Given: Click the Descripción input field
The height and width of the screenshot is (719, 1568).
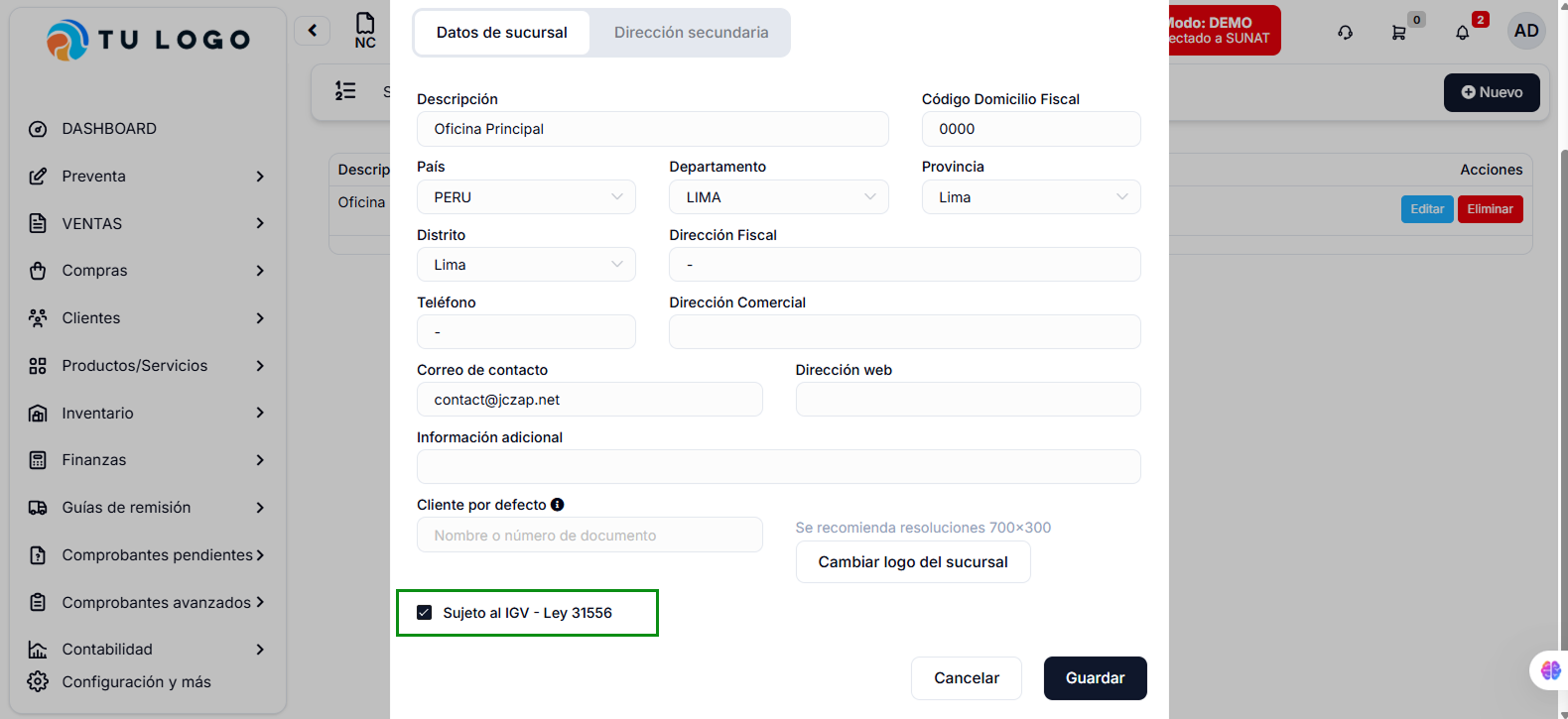Looking at the screenshot, I should (x=652, y=129).
